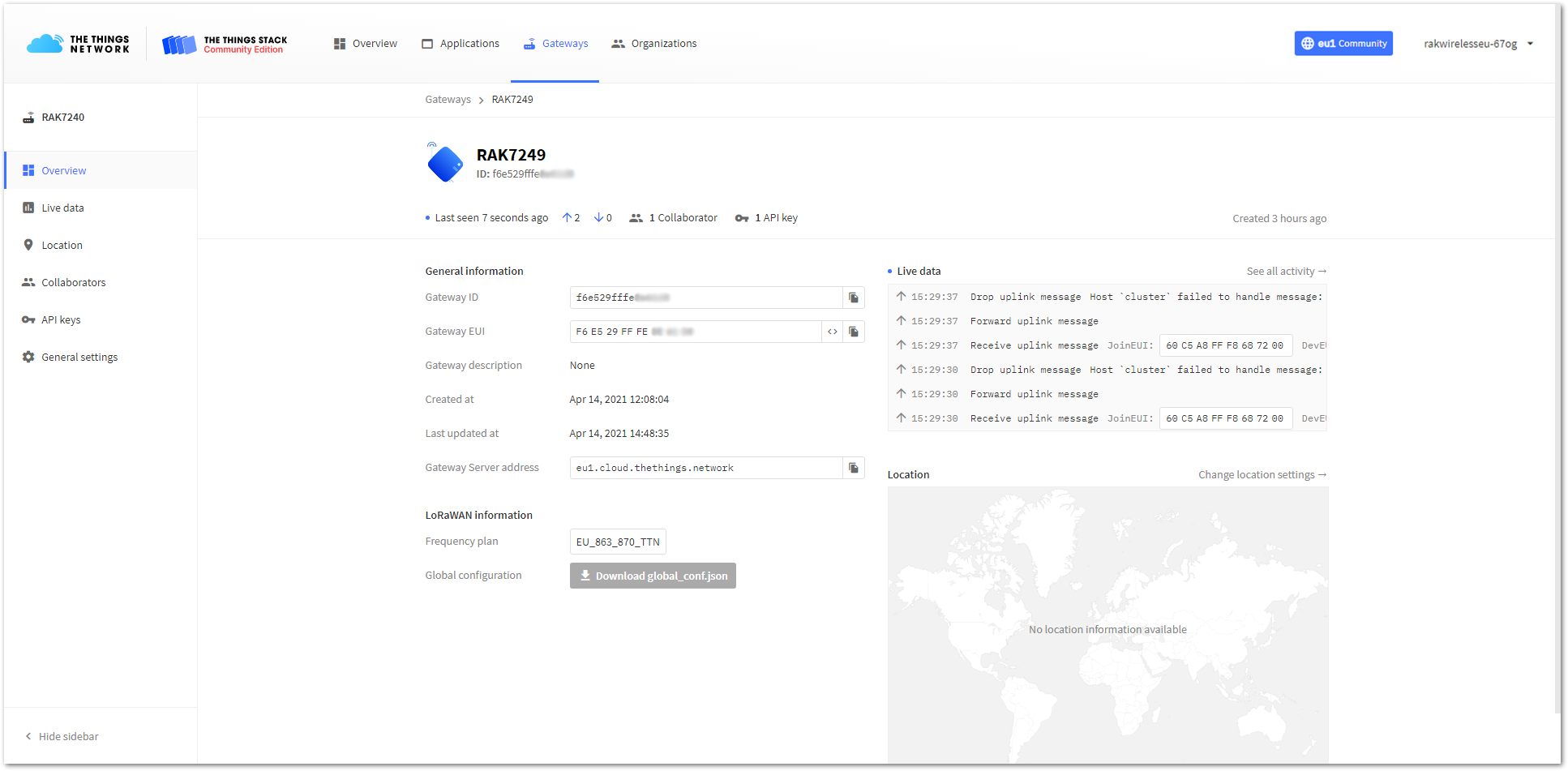Open the Applications top navigation tab
This screenshot has width=1568, height=771.
point(461,44)
